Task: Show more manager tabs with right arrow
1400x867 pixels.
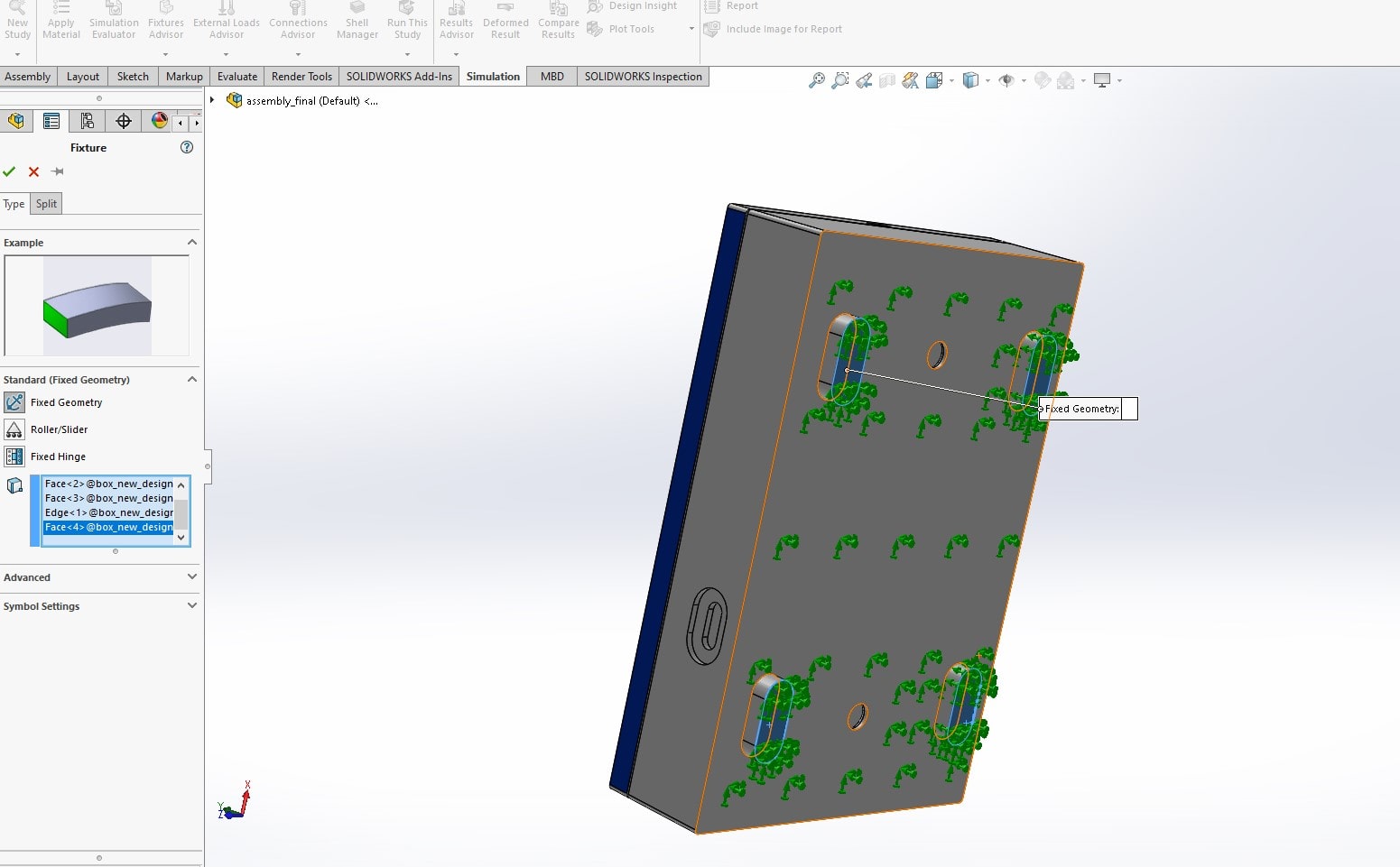Action: click(196, 122)
